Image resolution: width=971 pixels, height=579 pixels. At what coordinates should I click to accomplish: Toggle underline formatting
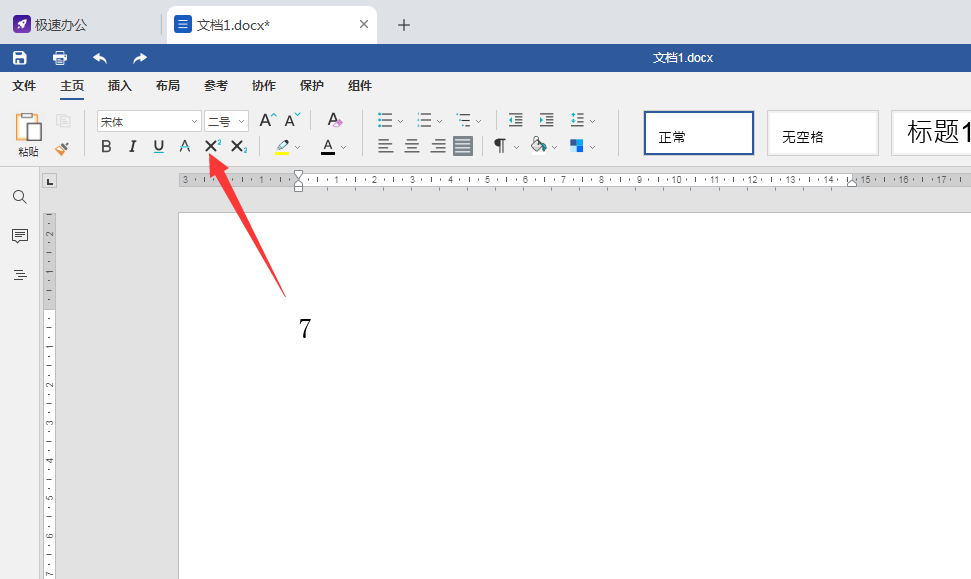159,146
